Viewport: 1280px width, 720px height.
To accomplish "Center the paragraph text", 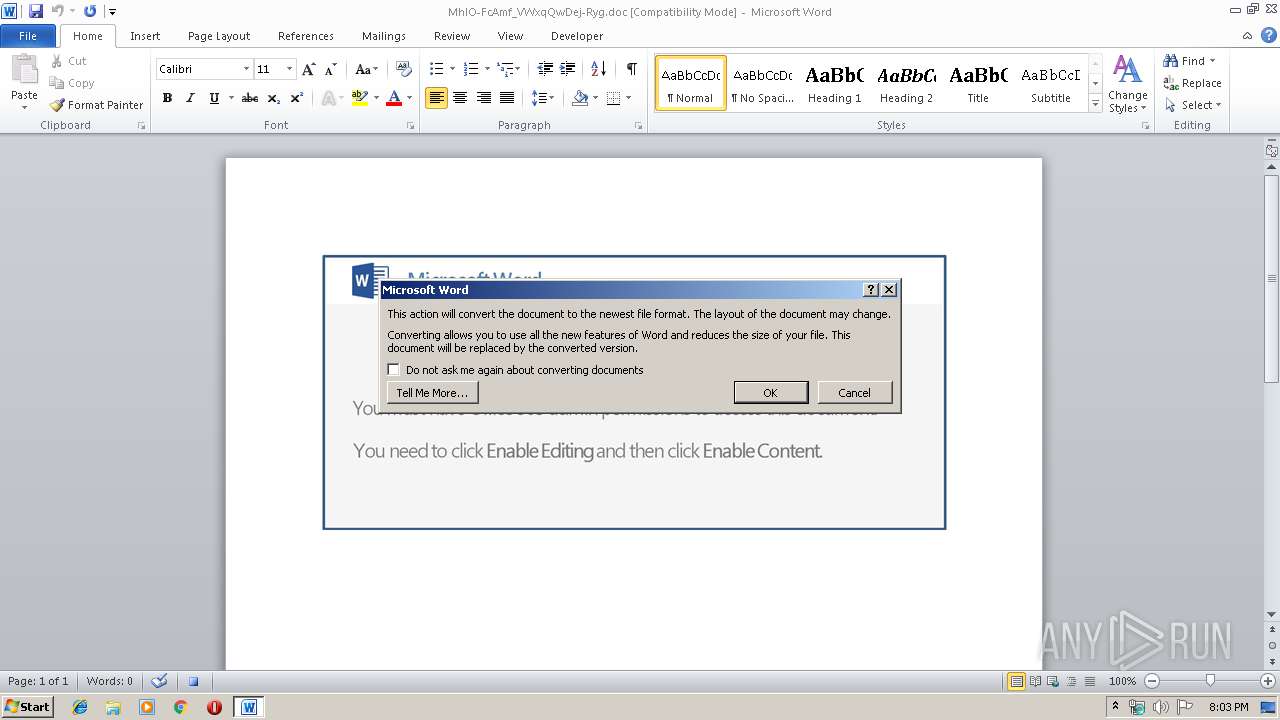I will [x=460, y=98].
